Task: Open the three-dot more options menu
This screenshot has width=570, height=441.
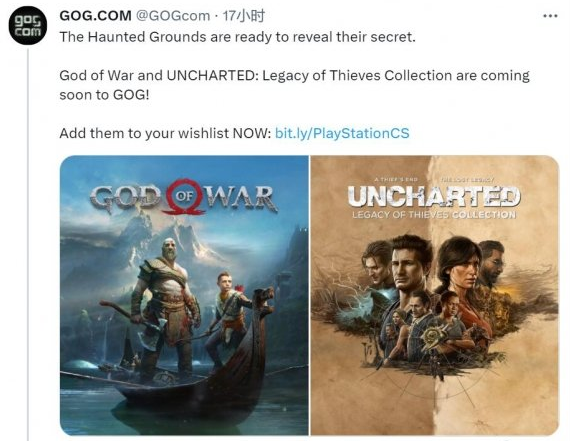Action: point(550,16)
